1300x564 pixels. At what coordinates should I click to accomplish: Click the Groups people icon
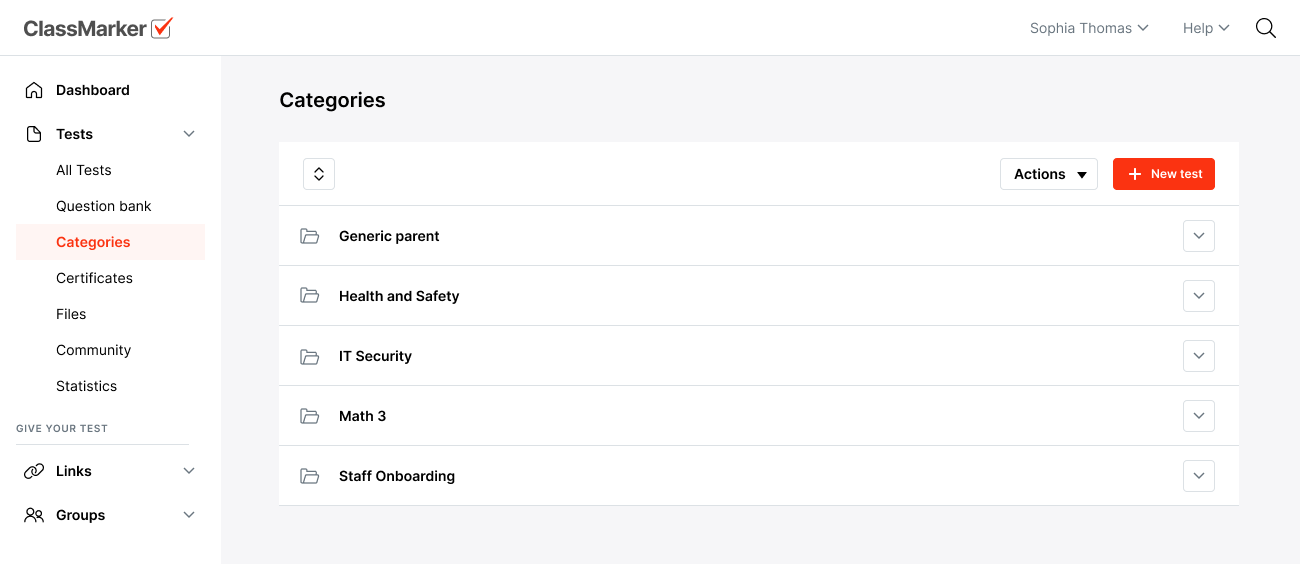click(x=34, y=515)
